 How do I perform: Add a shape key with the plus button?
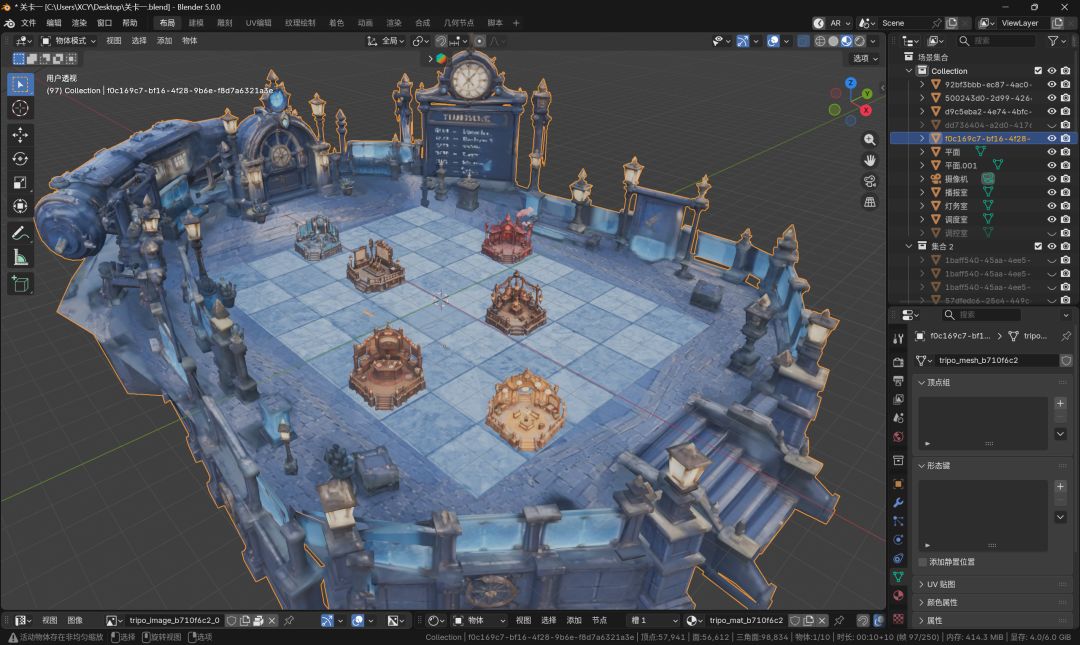[x=1061, y=487]
